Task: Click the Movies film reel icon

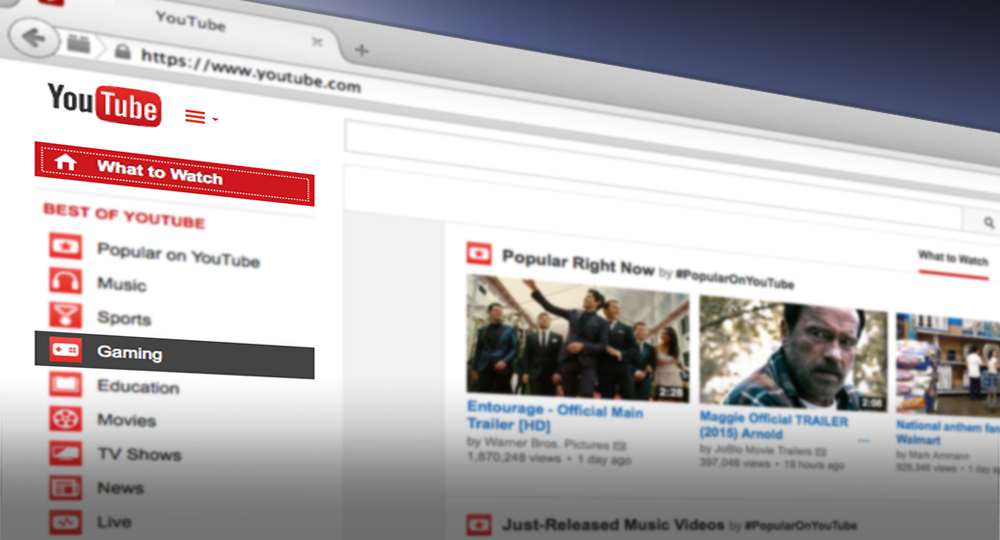Action: (x=66, y=418)
